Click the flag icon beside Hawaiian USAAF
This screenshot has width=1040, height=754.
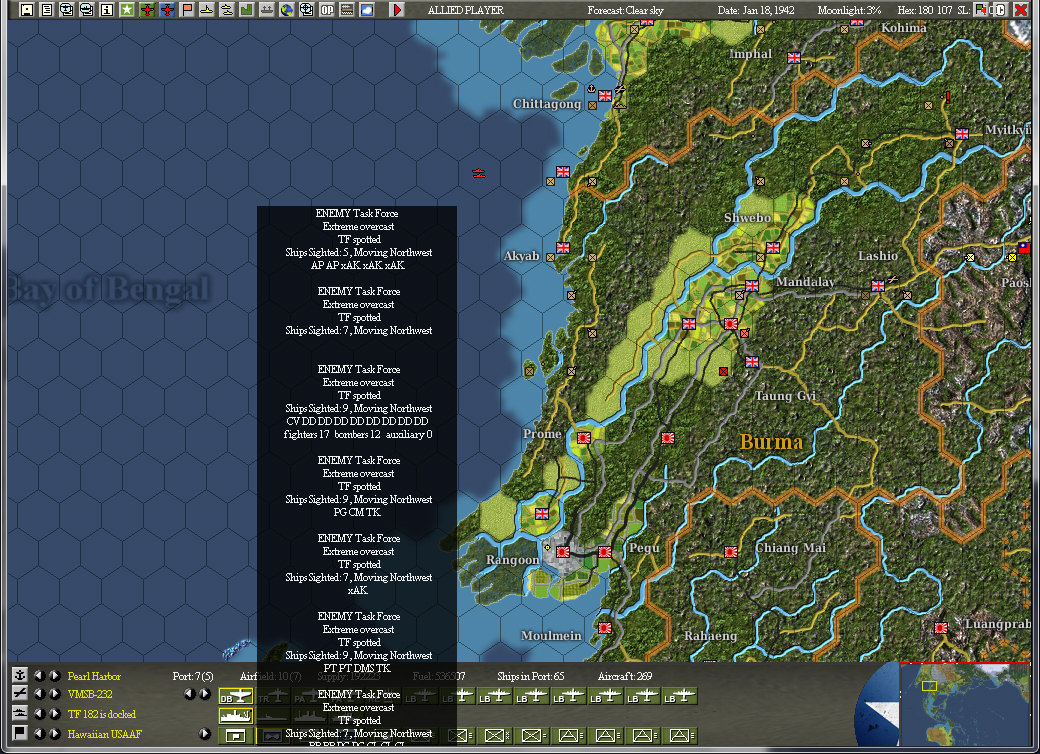click(x=20, y=733)
